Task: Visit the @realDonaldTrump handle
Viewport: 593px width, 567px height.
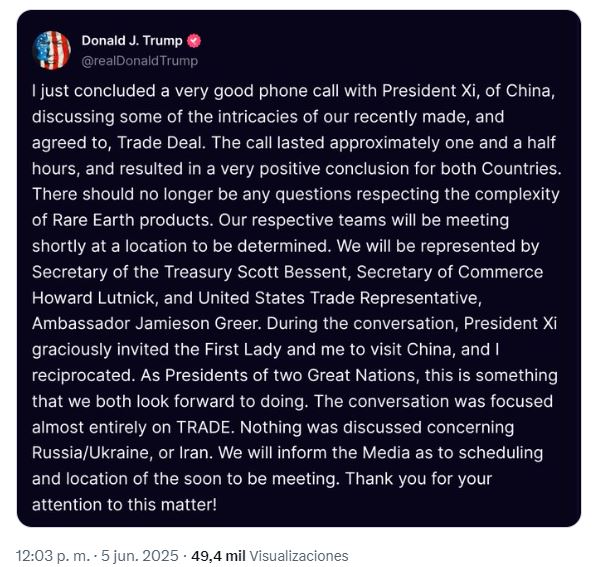Action: [x=140, y=61]
